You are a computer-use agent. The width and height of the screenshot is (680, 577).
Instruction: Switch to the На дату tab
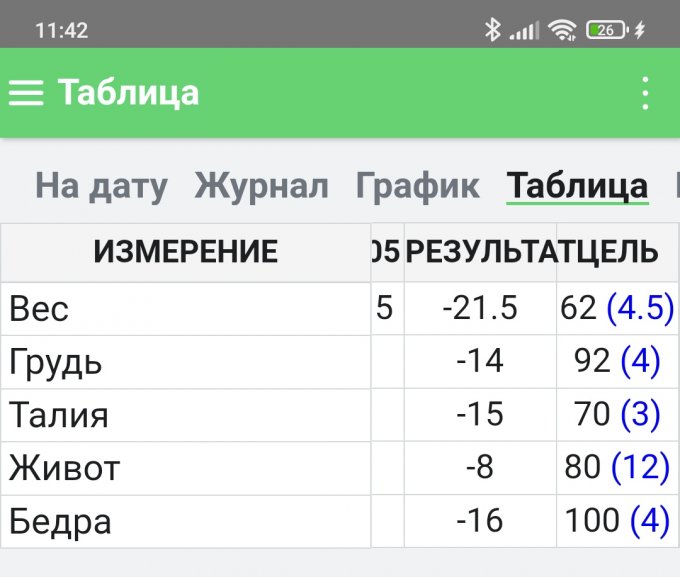pyautogui.click(x=101, y=186)
